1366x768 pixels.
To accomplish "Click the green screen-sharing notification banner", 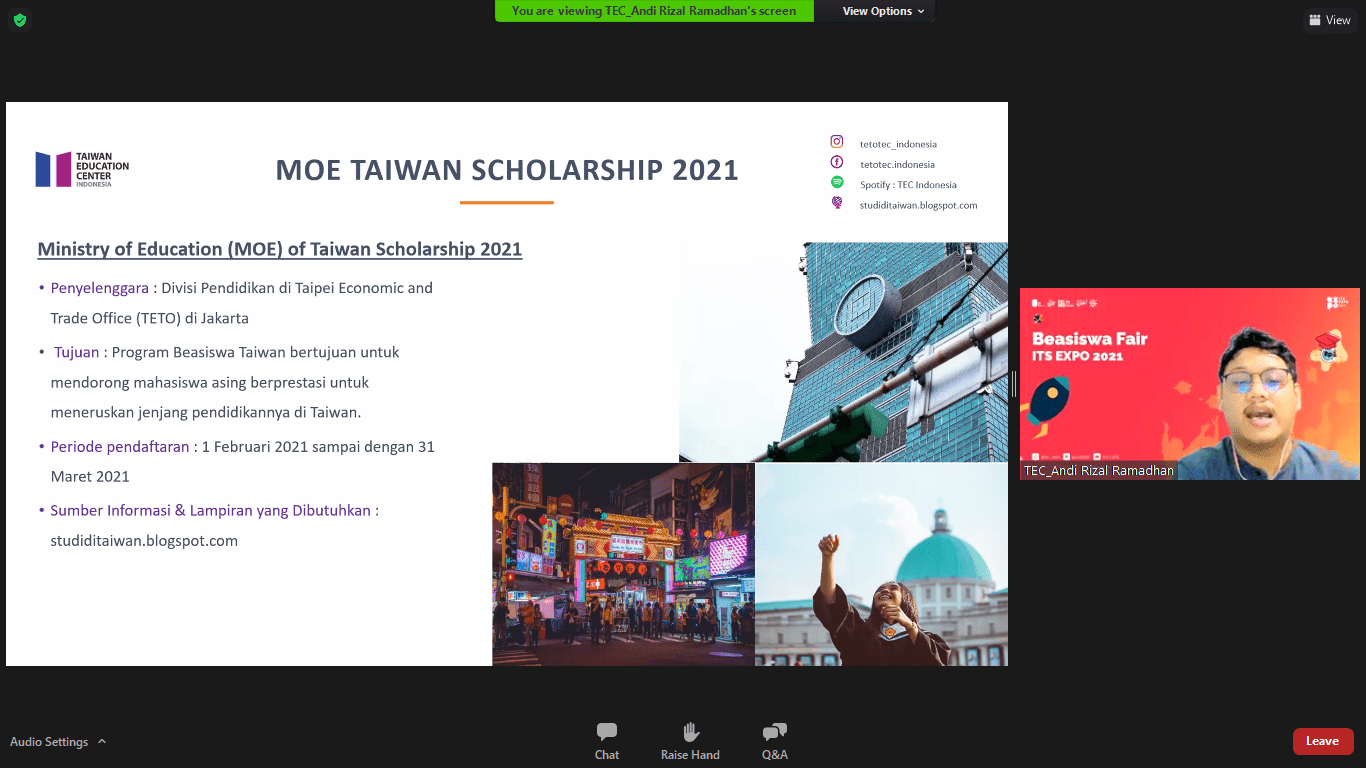I will [x=654, y=11].
